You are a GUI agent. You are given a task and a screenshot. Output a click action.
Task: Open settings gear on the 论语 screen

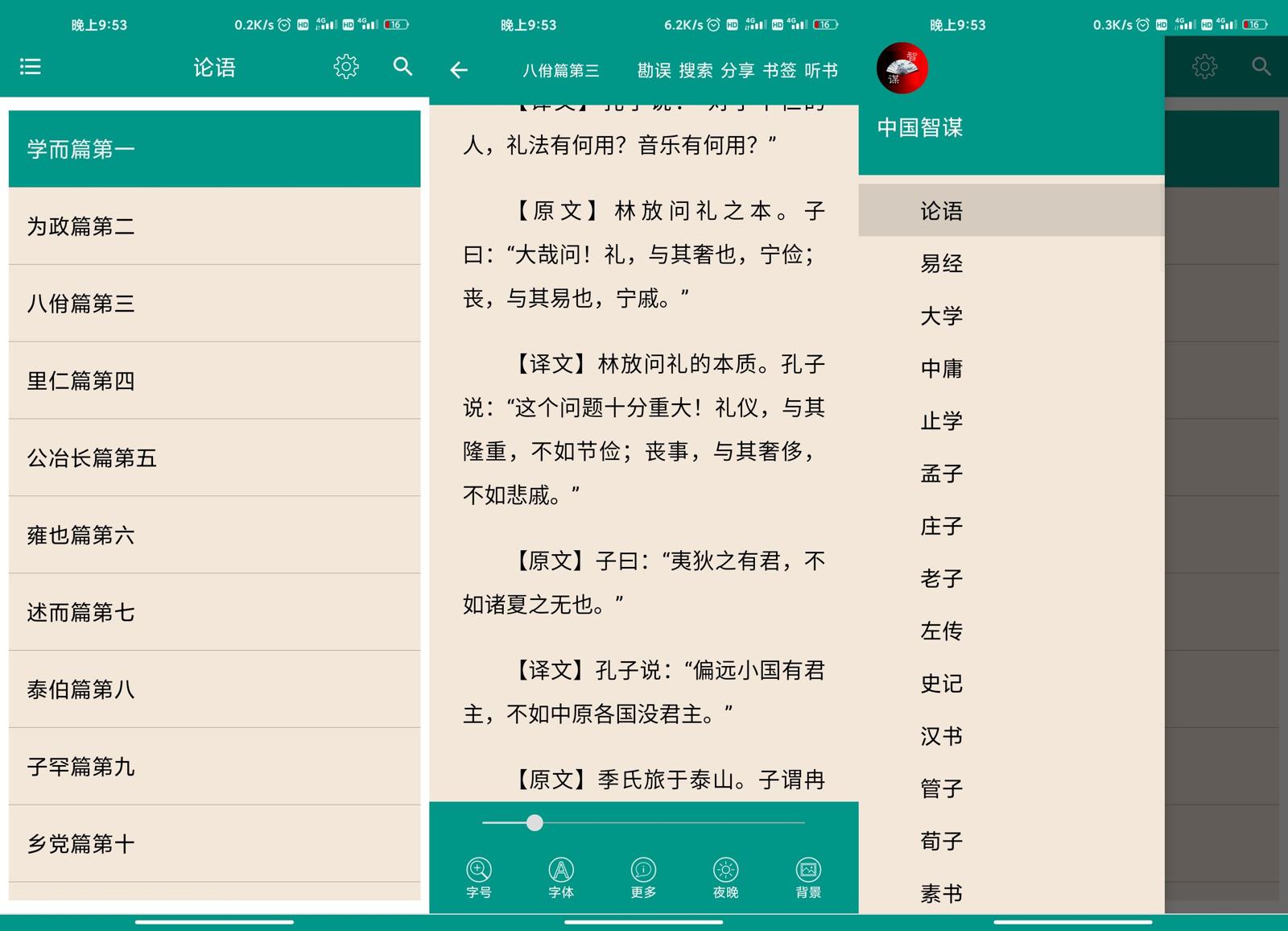(346, 67)
